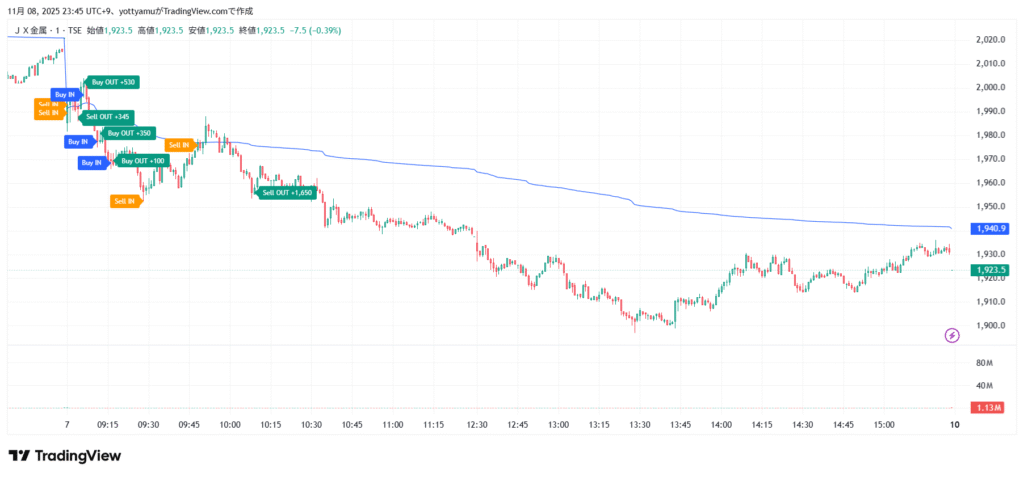Select the Sell OUT +345 trade marker

[108, 117]
